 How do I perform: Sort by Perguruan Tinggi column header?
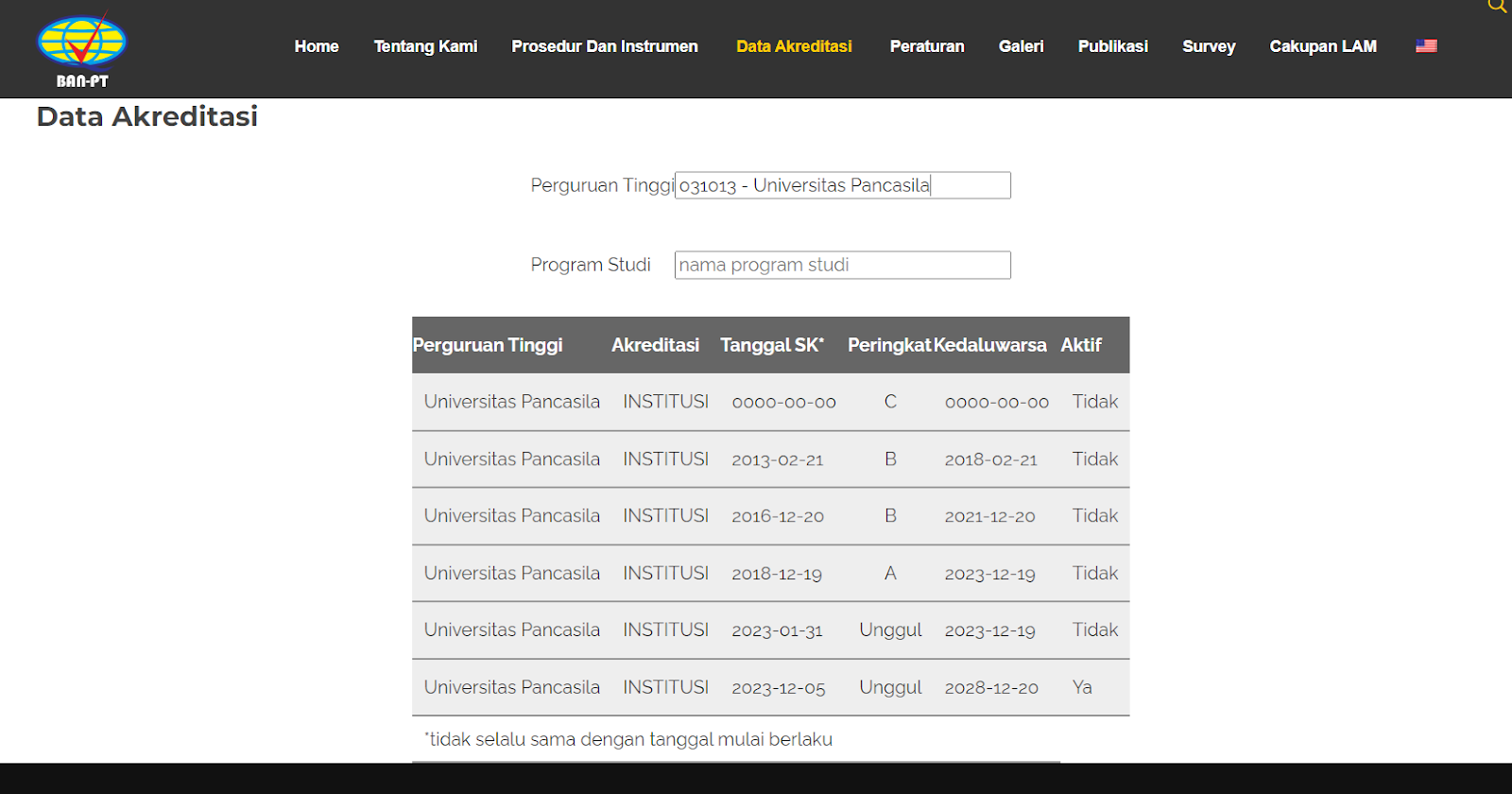(x=488, y=345)
